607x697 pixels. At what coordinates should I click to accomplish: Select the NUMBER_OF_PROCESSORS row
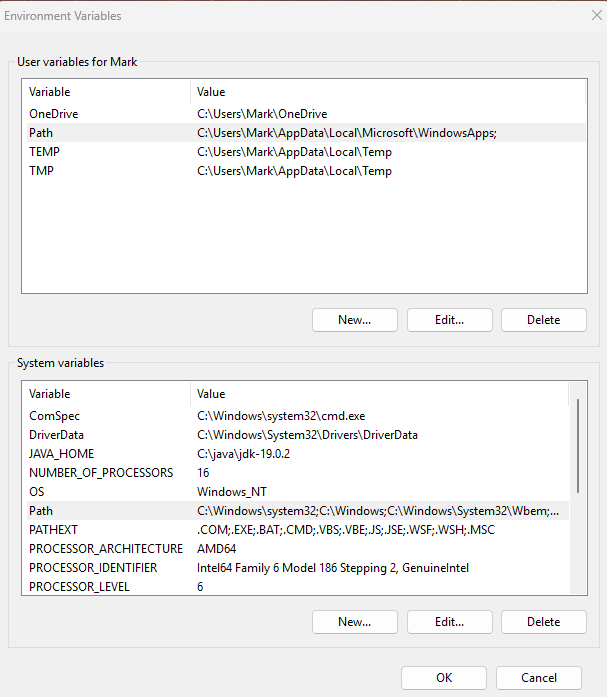tap(100, 473)
